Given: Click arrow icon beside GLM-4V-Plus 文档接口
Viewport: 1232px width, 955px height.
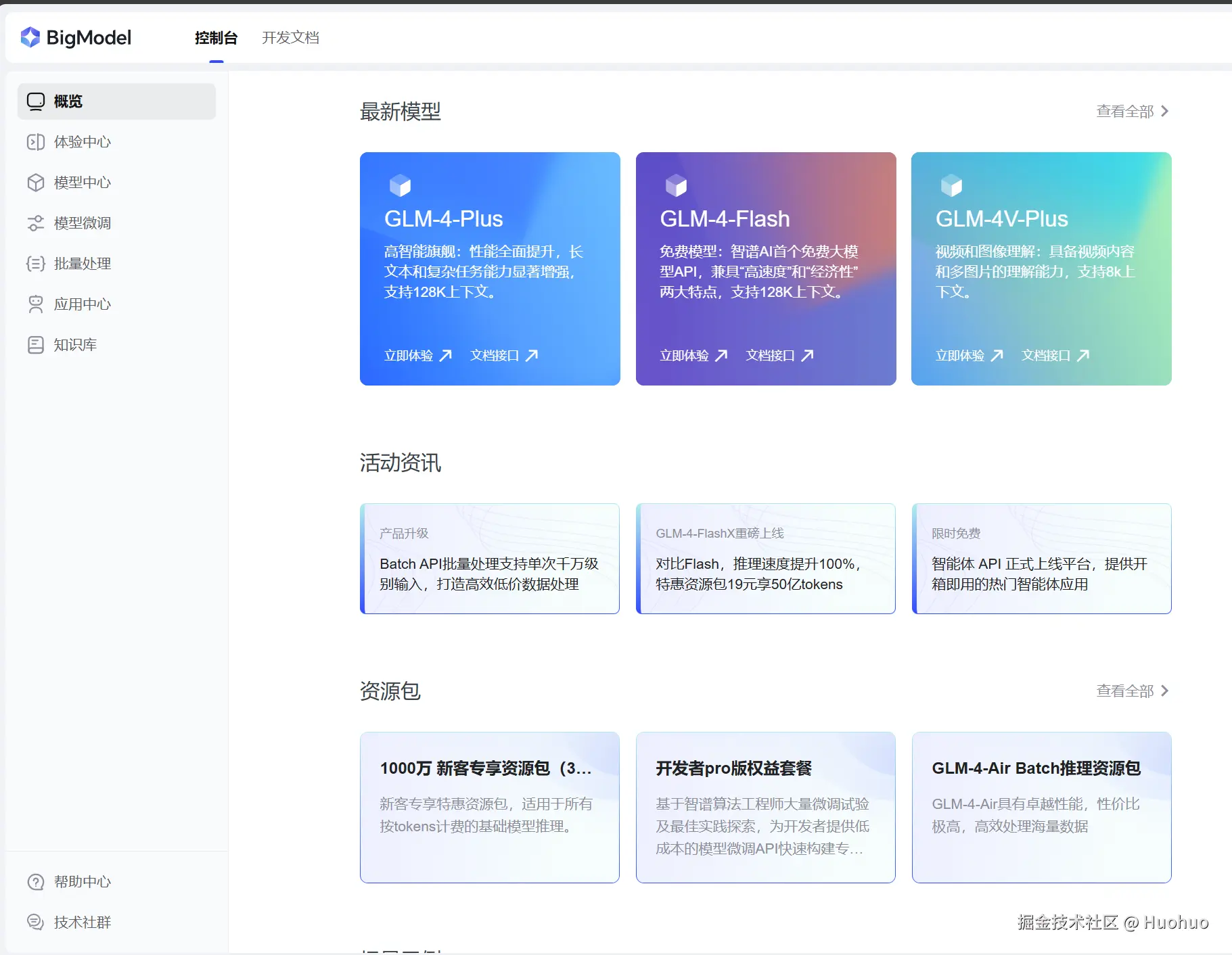Looking at the screenshot, I should tap(1084, 355).
